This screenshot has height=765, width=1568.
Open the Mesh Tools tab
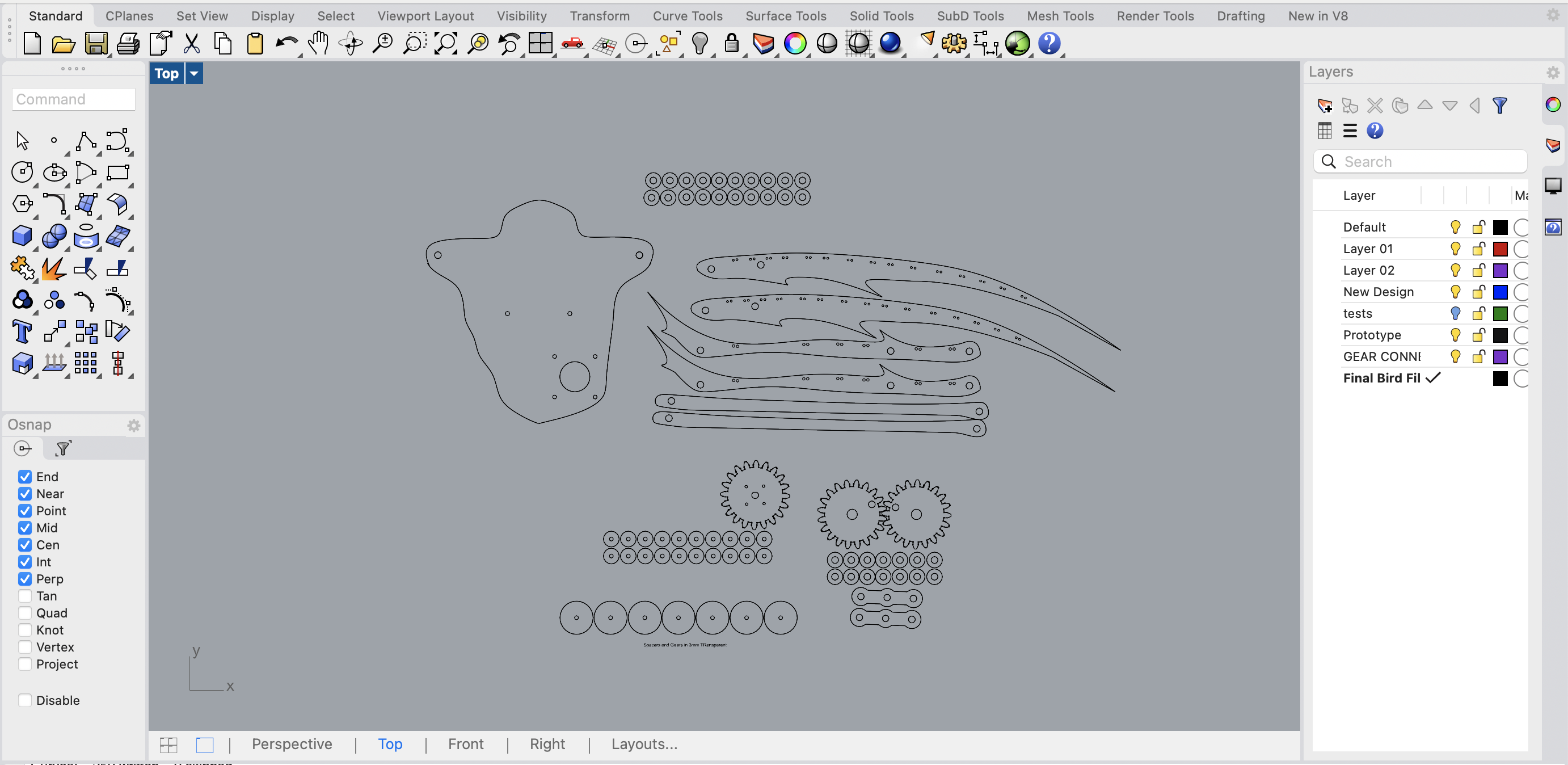(1060, 16)
